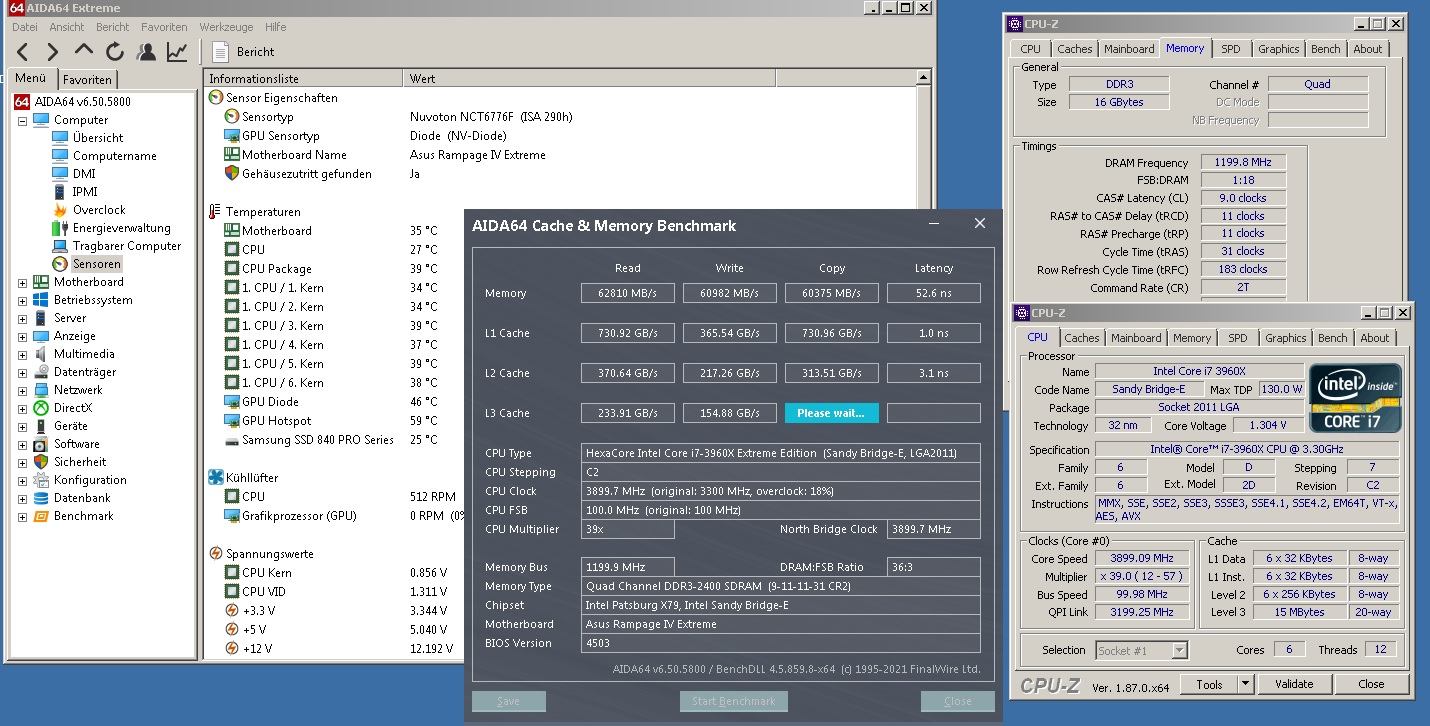Click the up-level arrow in AIDA64 toolbar
Viewport: 1430px width, 726px height.
84,52
